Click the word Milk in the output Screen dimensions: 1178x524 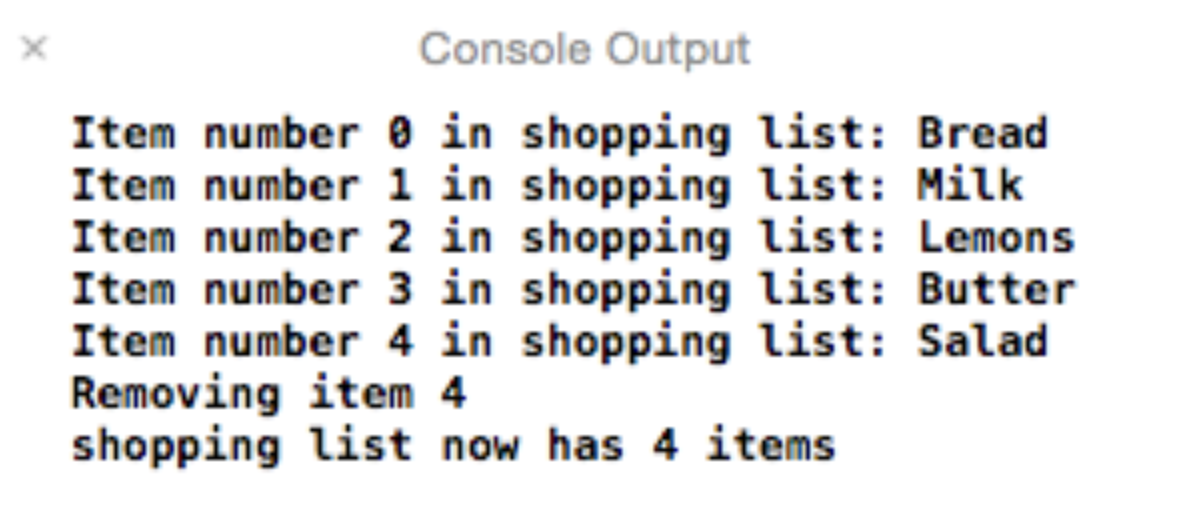click(970, 186)
